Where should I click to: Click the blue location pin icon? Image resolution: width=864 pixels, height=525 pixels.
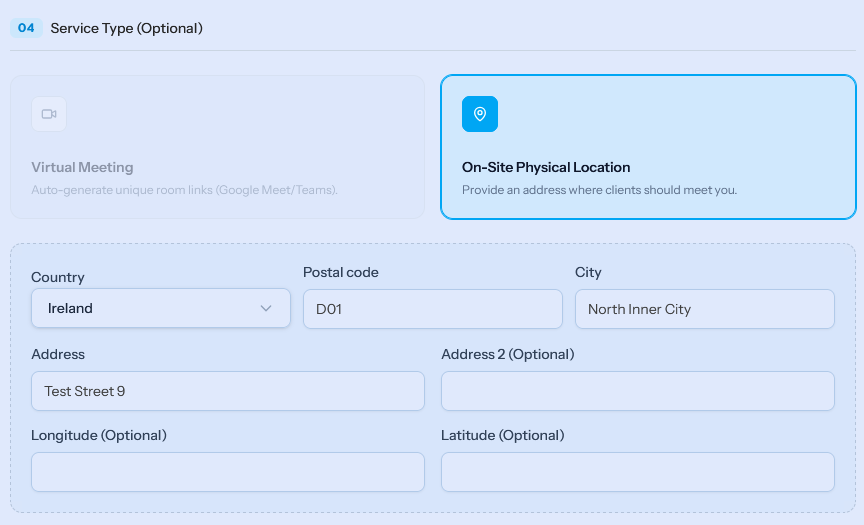click(x=480, y=114)
